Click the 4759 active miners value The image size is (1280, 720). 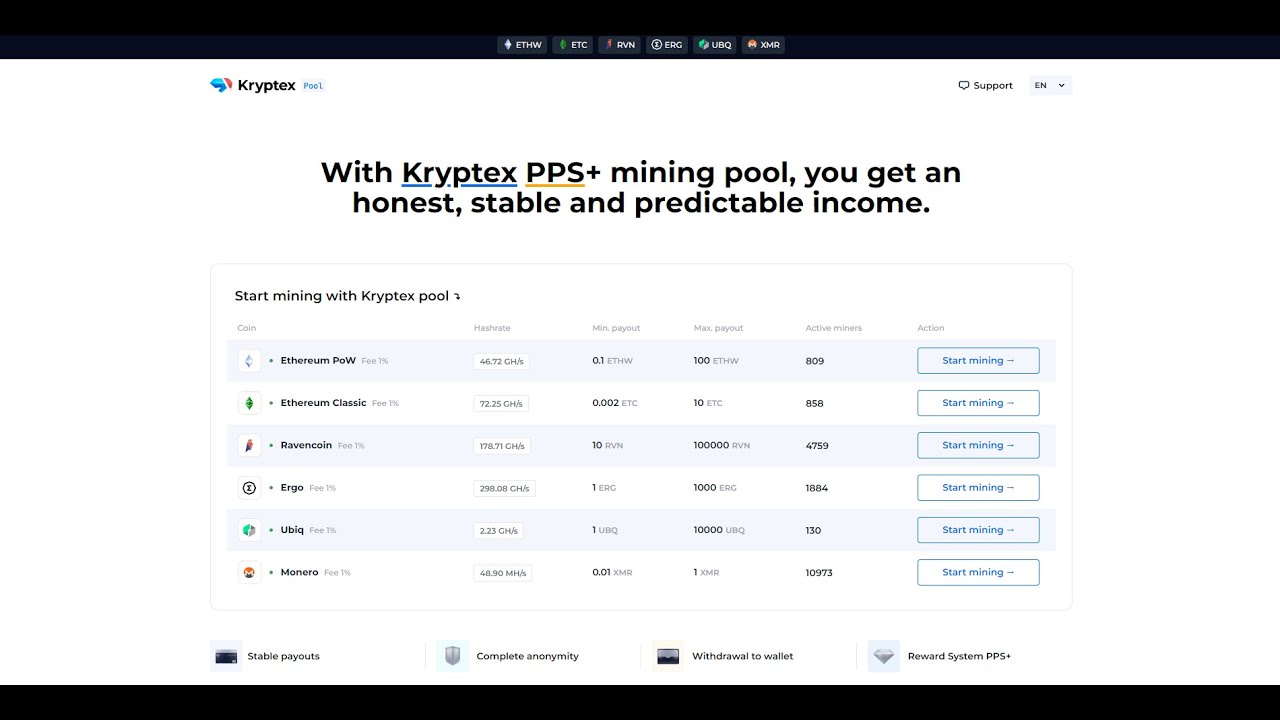tap(817, 446)
